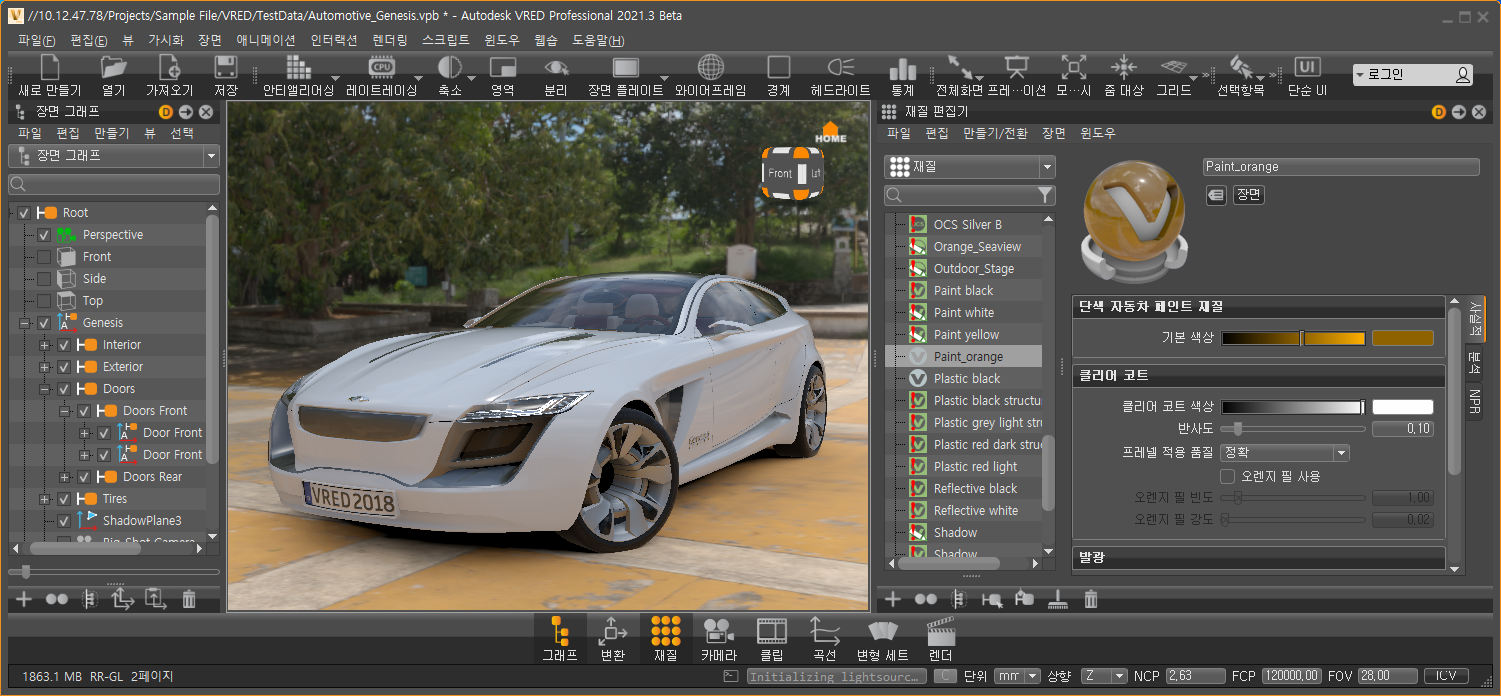Click the orange base color swatch

pos(1402,338)
